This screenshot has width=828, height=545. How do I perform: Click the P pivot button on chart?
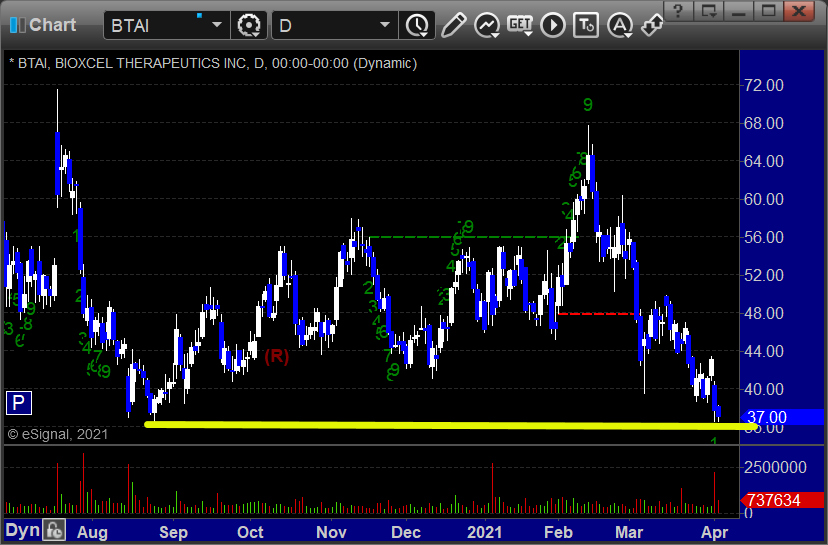click(19, 403)
